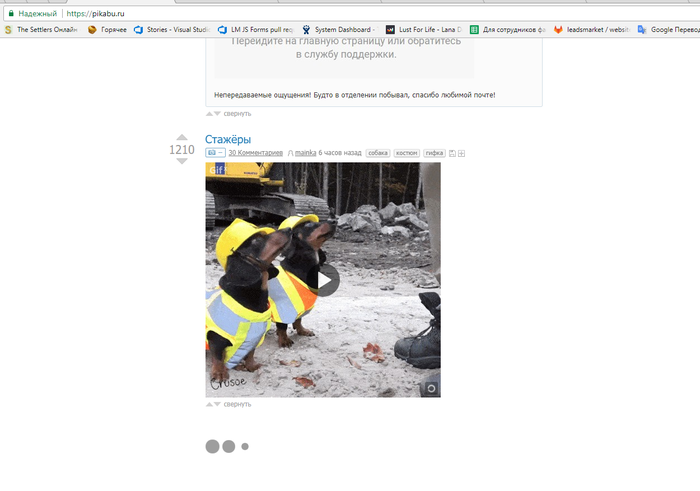
Task: Collapse Стажёры post with свернуть
Action: (237, 404)
